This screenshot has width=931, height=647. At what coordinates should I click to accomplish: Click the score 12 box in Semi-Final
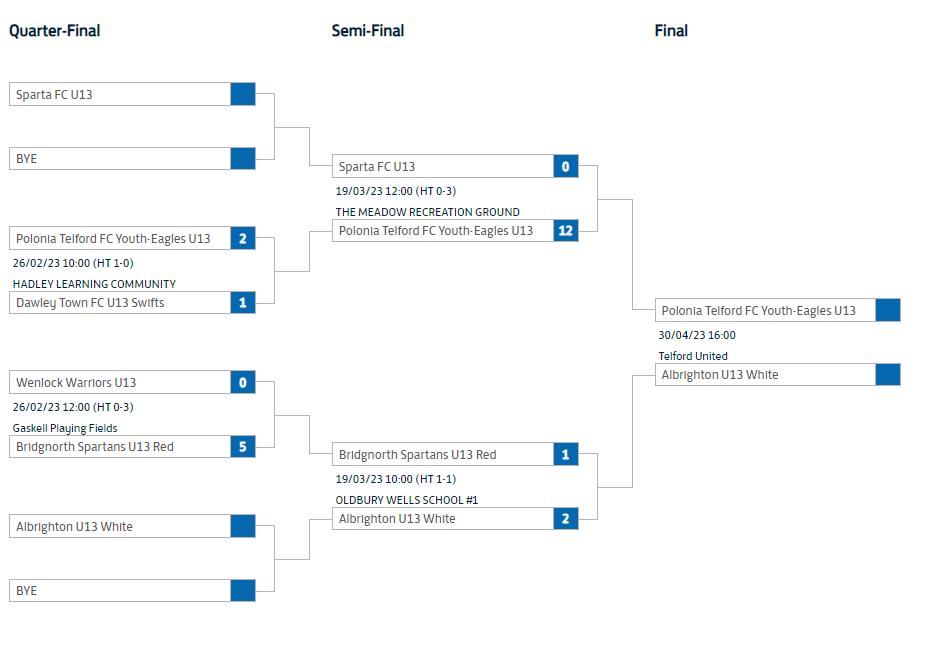[x=565, y=231]
